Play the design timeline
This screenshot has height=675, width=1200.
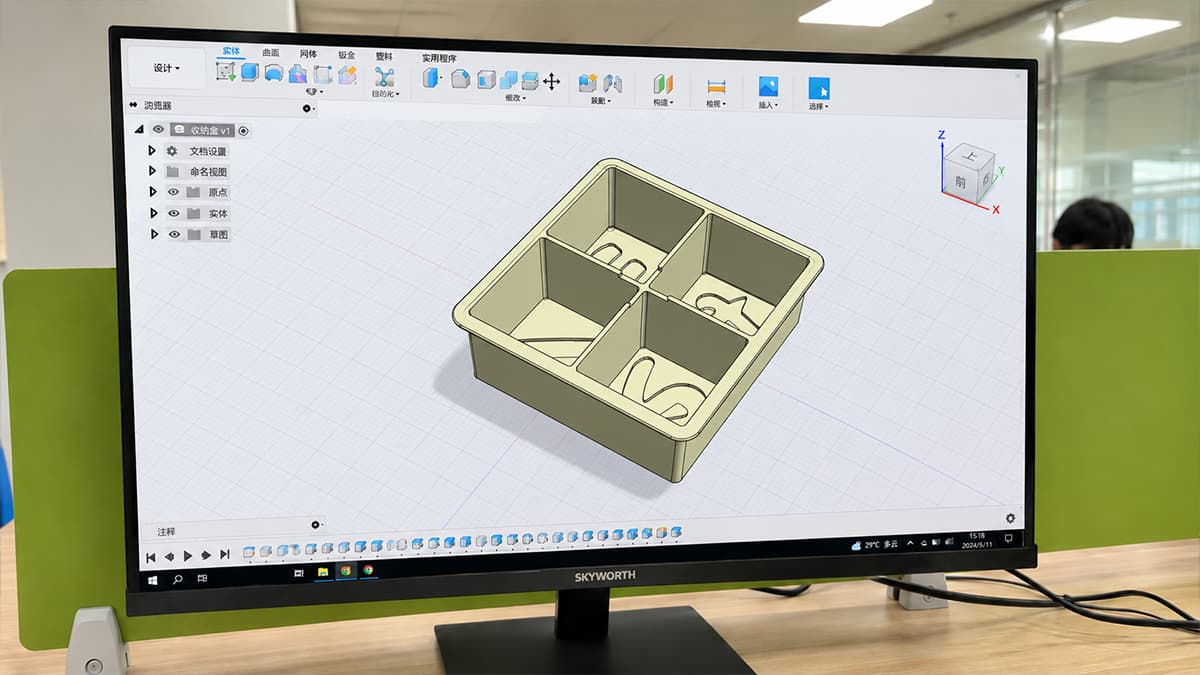pos(187,555)
